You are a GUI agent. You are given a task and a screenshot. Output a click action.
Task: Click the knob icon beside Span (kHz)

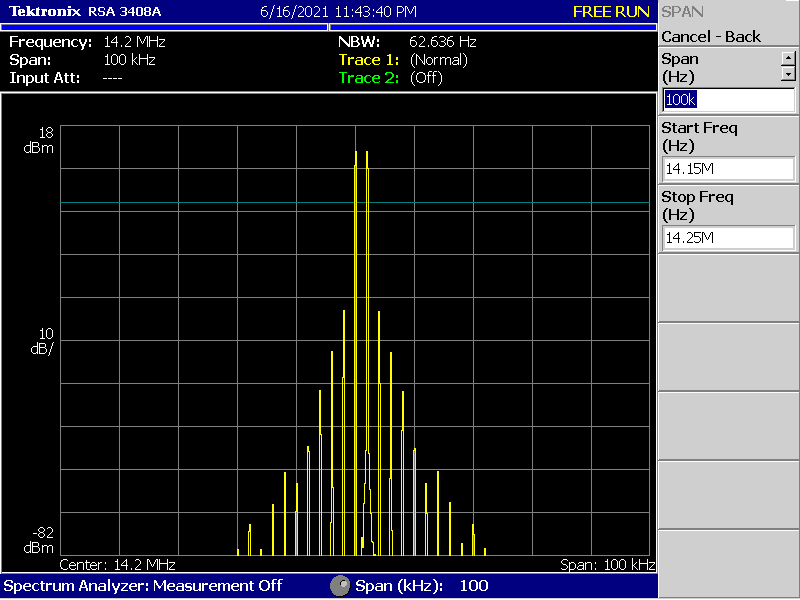tap(340, 585)
